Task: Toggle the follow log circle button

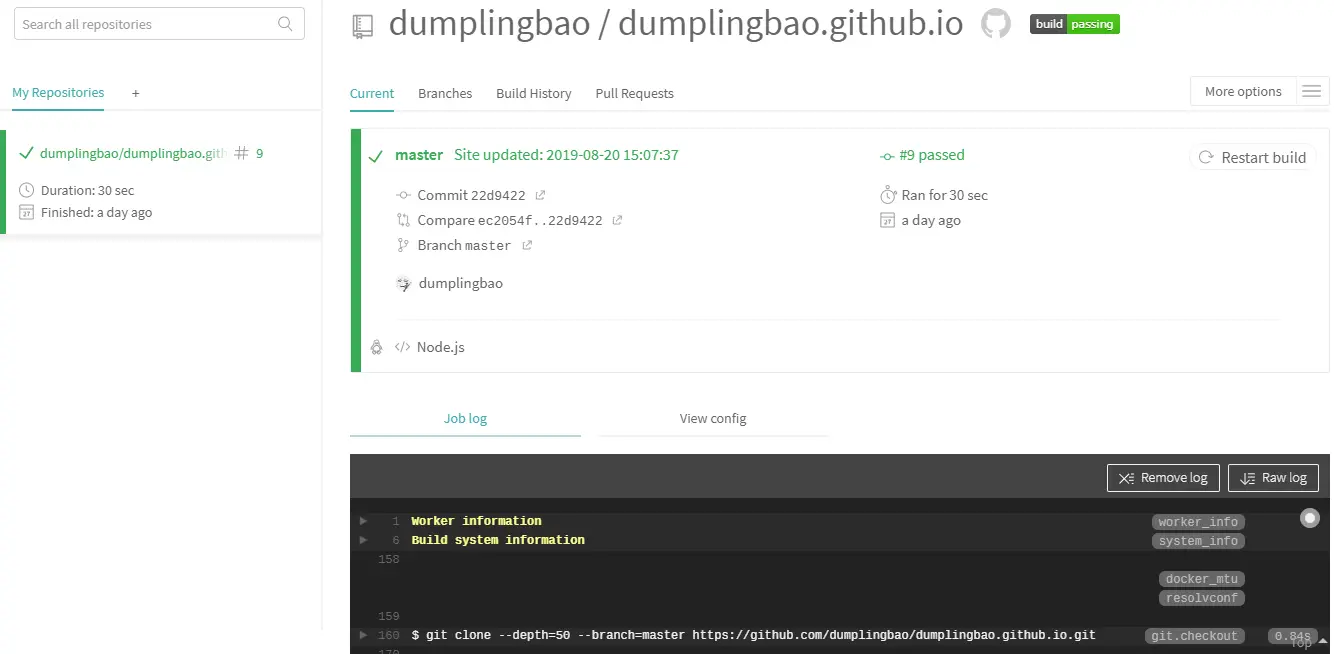Action: click(1309, 518)
